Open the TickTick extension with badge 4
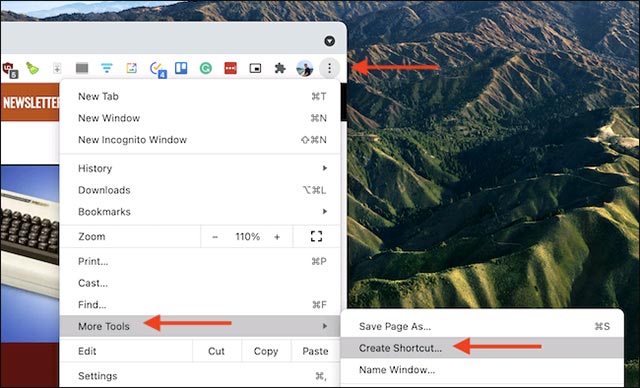 (x=158, y=69)
